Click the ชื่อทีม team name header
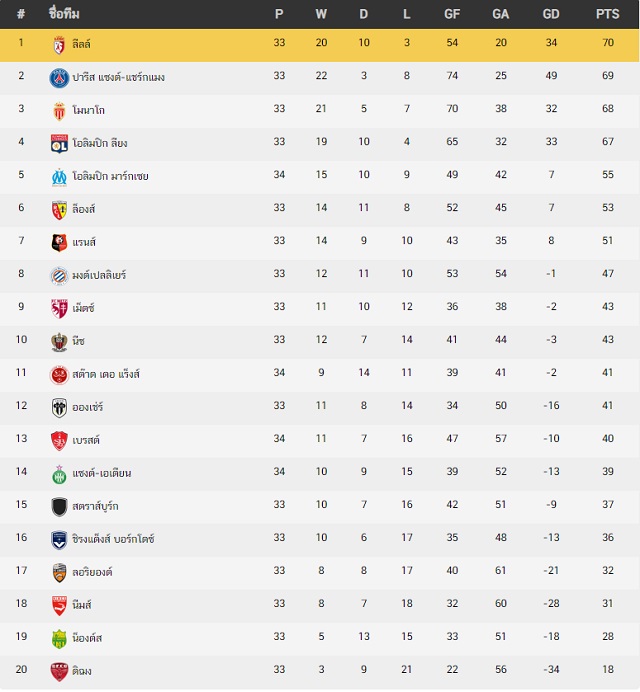This screenshot has height=692, width=640. tap(64, 14)
